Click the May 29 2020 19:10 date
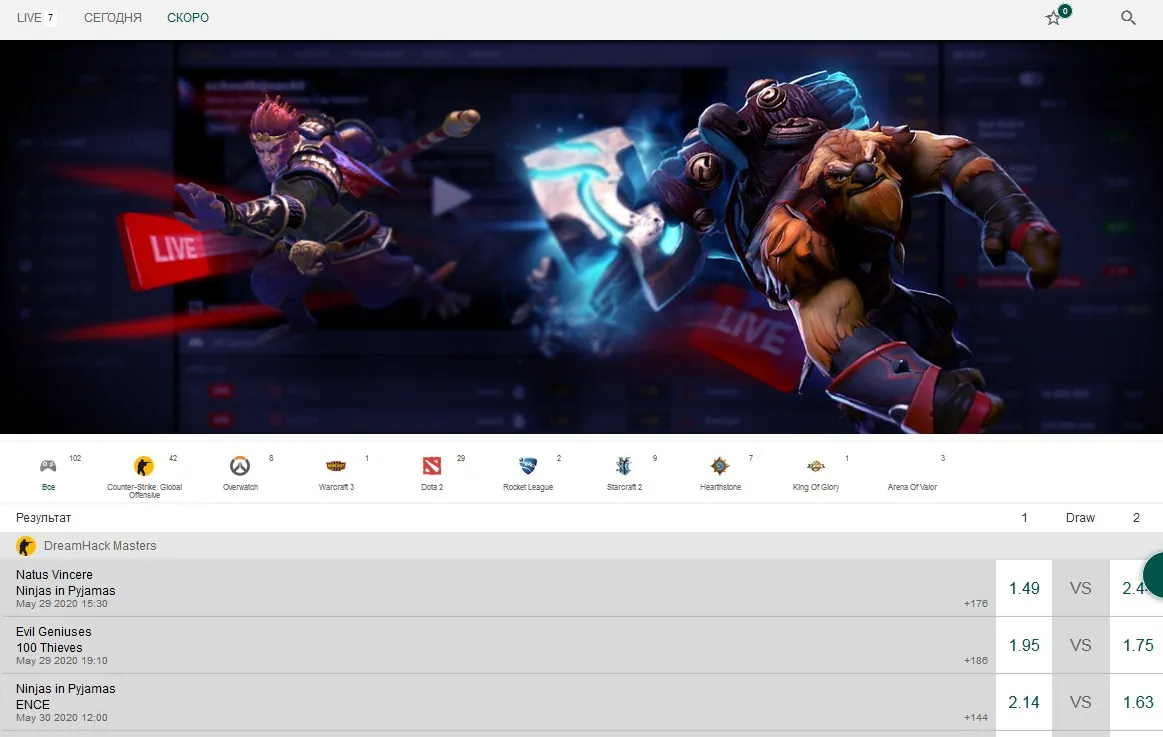Image resolution: width=1163 pixels, height=737 pixels. 62,661
